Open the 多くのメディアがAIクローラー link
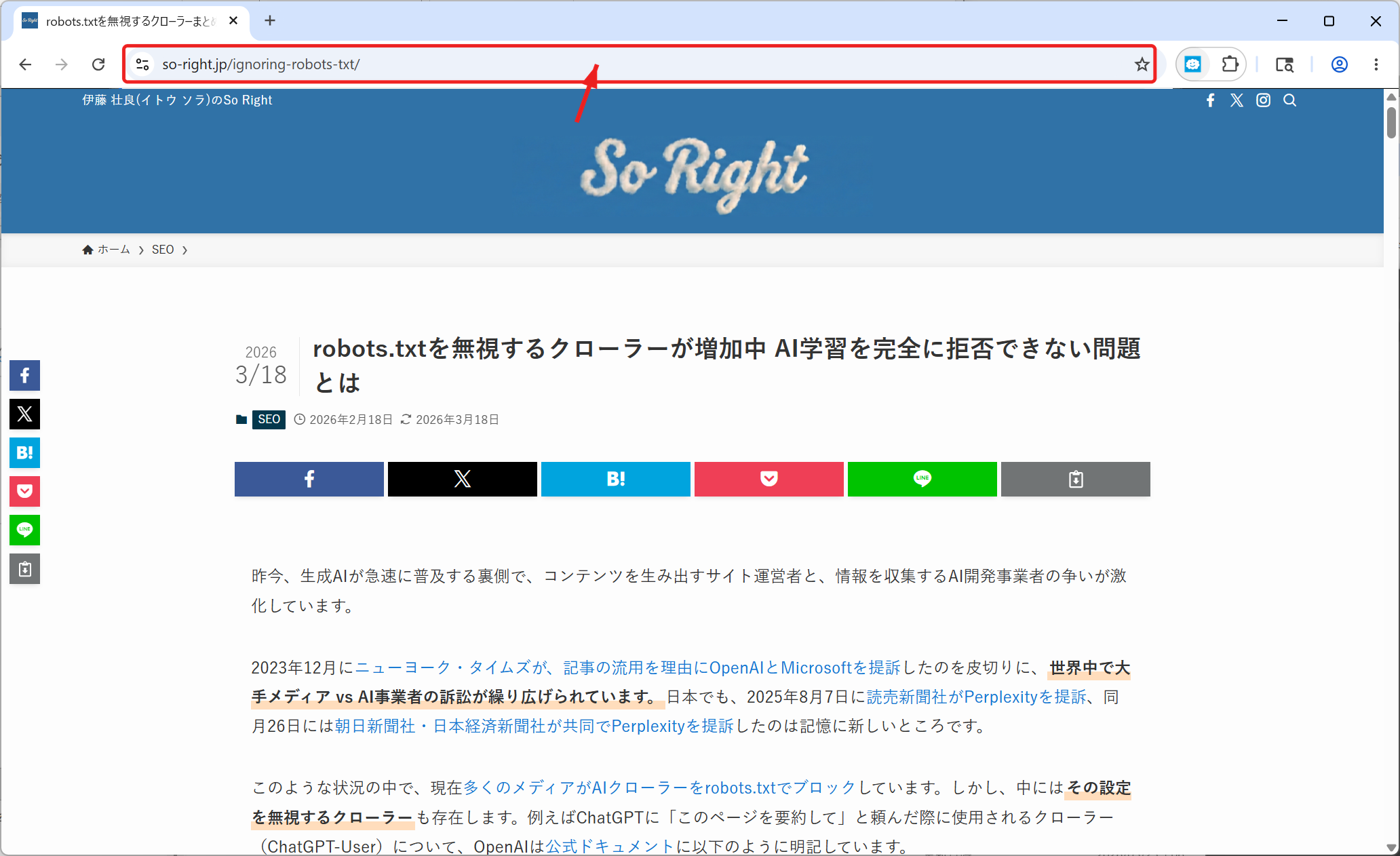1400x856 pixels. pyautogui.click(x=660, y=787)
